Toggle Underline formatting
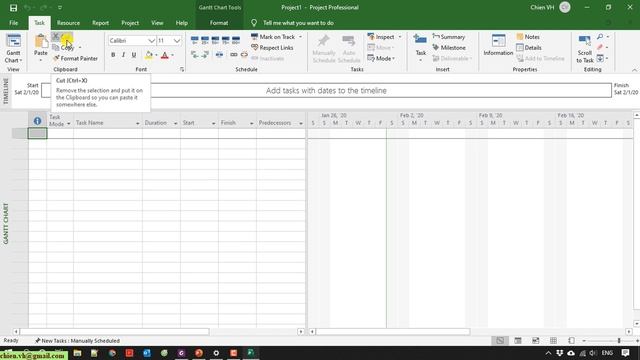The height and width of the screenshot is (360, 640). (133, 55)
